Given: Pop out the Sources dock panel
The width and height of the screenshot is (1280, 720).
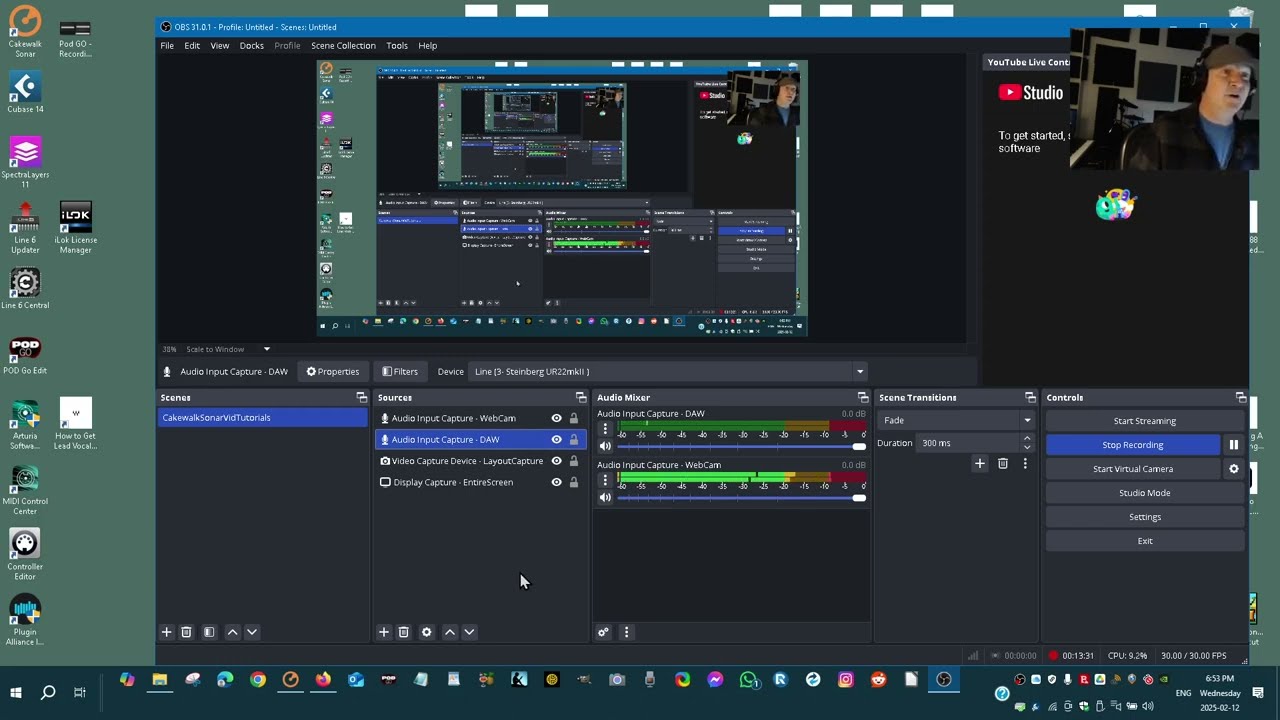Looking at the screenshot, I should point(581,398).
